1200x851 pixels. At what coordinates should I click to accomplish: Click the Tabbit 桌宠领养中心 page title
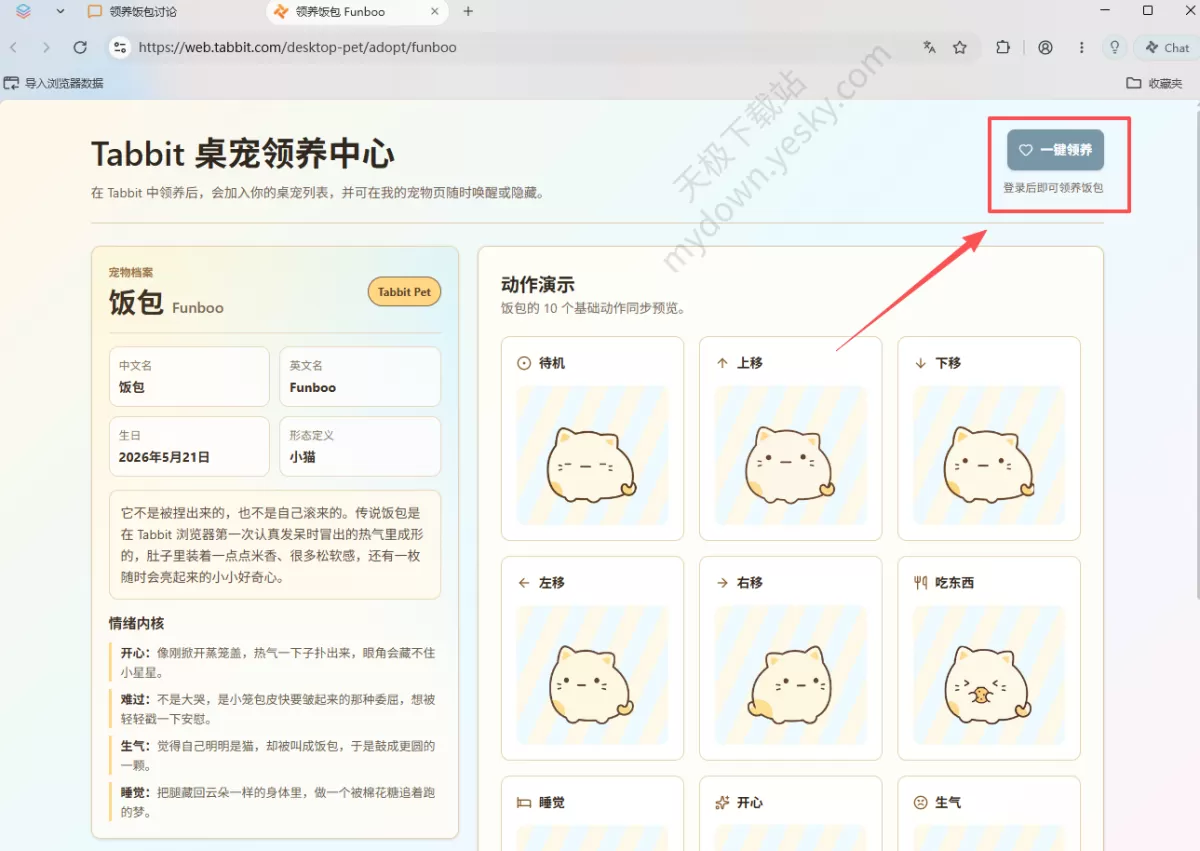coord(243,154)
